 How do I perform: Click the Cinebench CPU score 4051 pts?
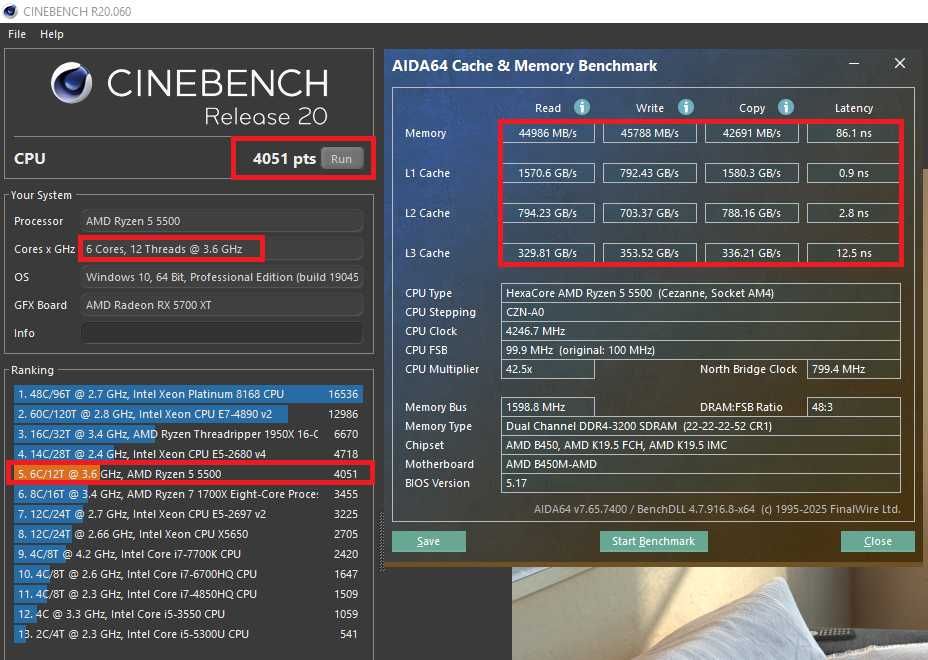[284, 159]
